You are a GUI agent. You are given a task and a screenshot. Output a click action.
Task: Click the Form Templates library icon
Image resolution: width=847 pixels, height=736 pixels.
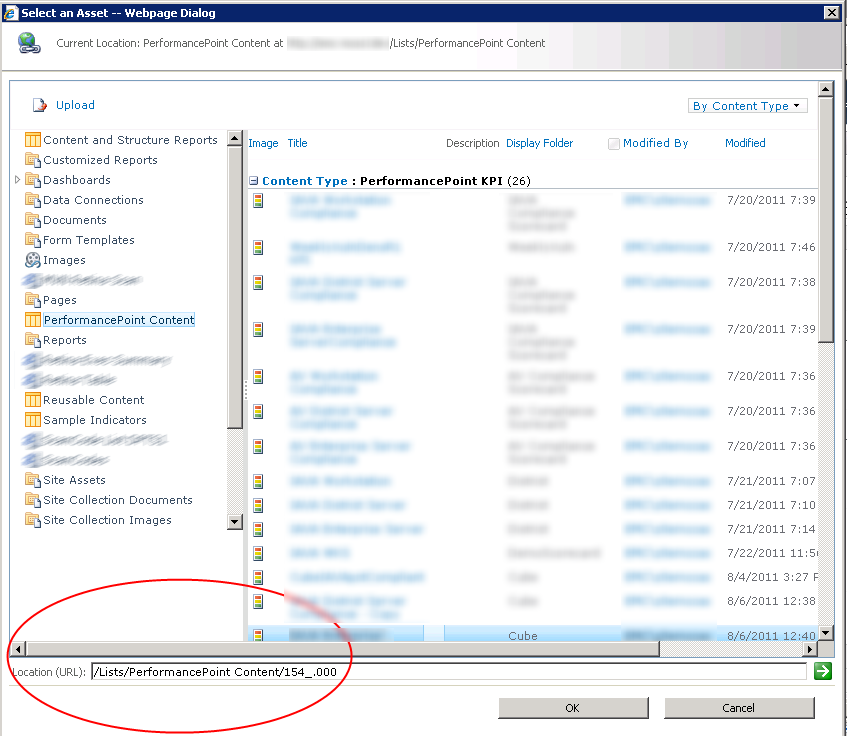click(x=32, y=240)
